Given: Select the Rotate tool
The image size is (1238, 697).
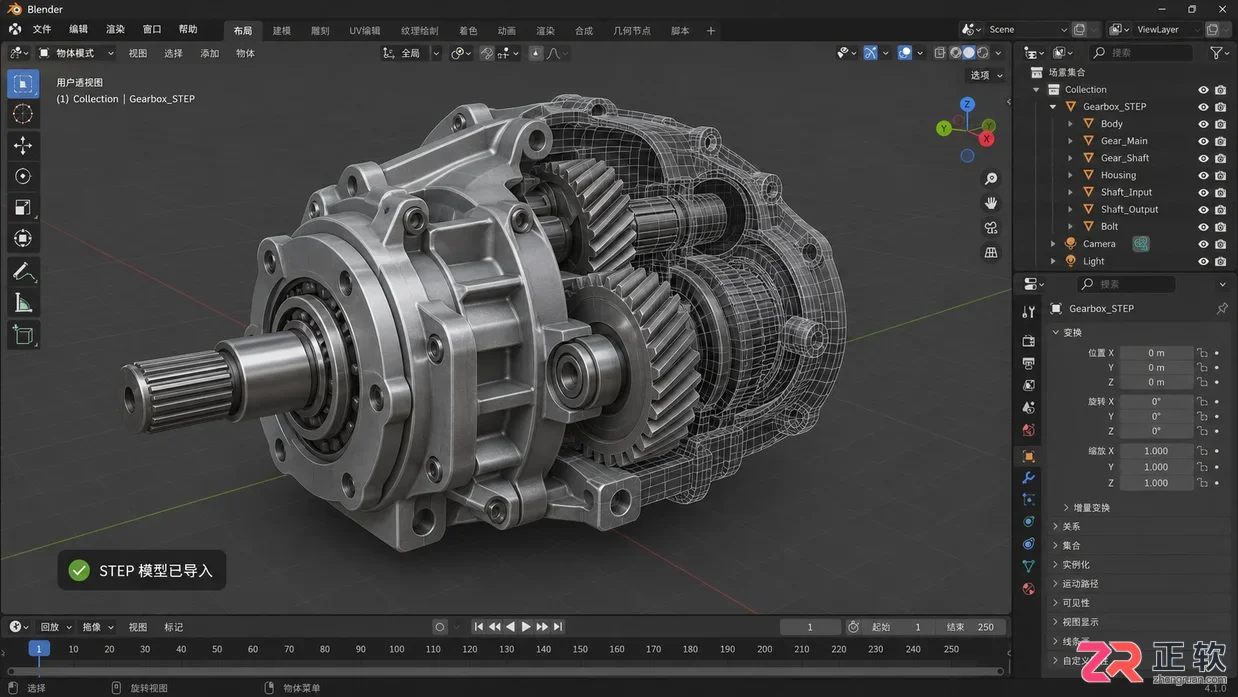Looking at the screenshot, I should click(x=23, y=177).
